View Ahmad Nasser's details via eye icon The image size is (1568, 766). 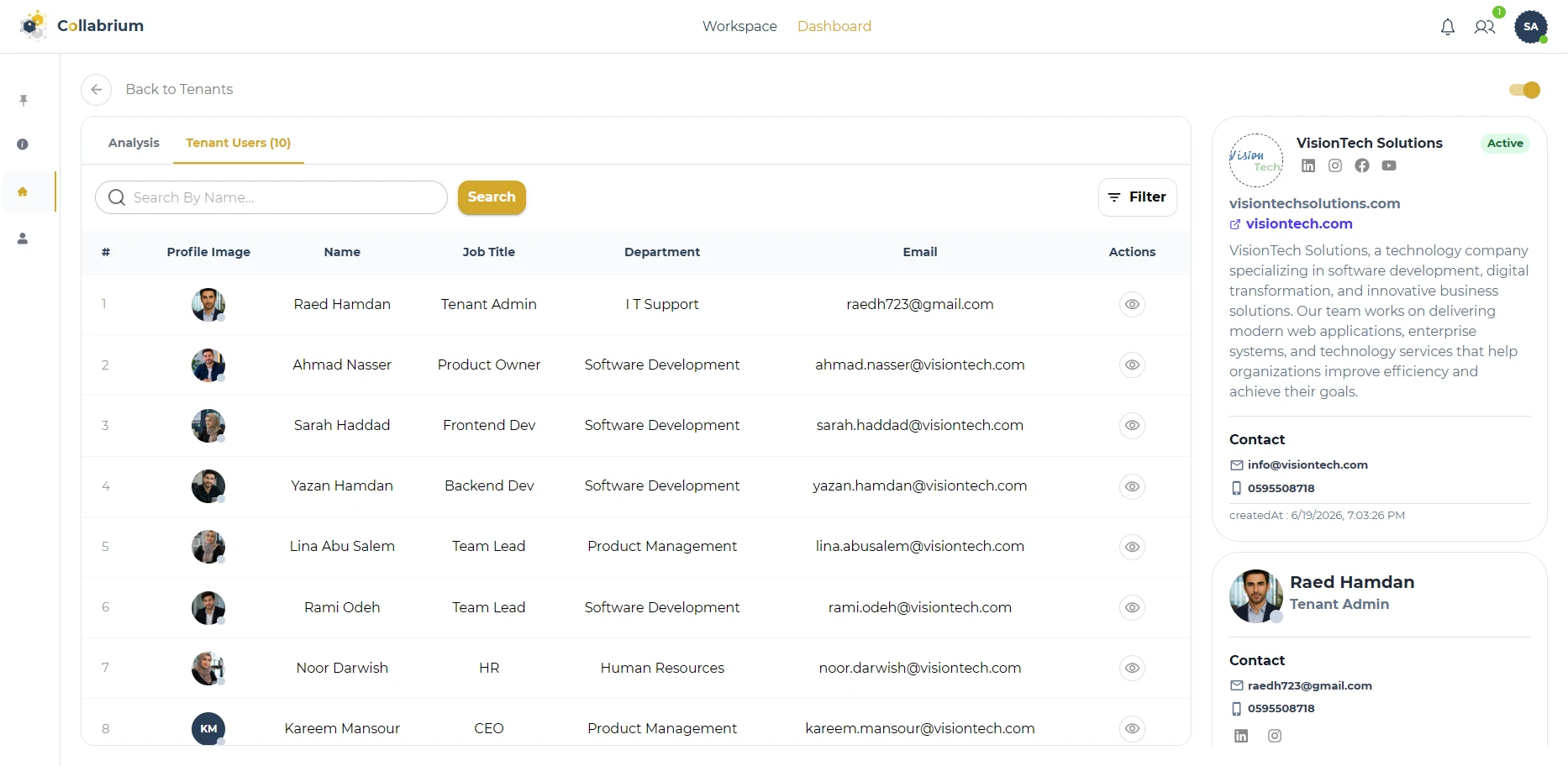(1133, 365)
